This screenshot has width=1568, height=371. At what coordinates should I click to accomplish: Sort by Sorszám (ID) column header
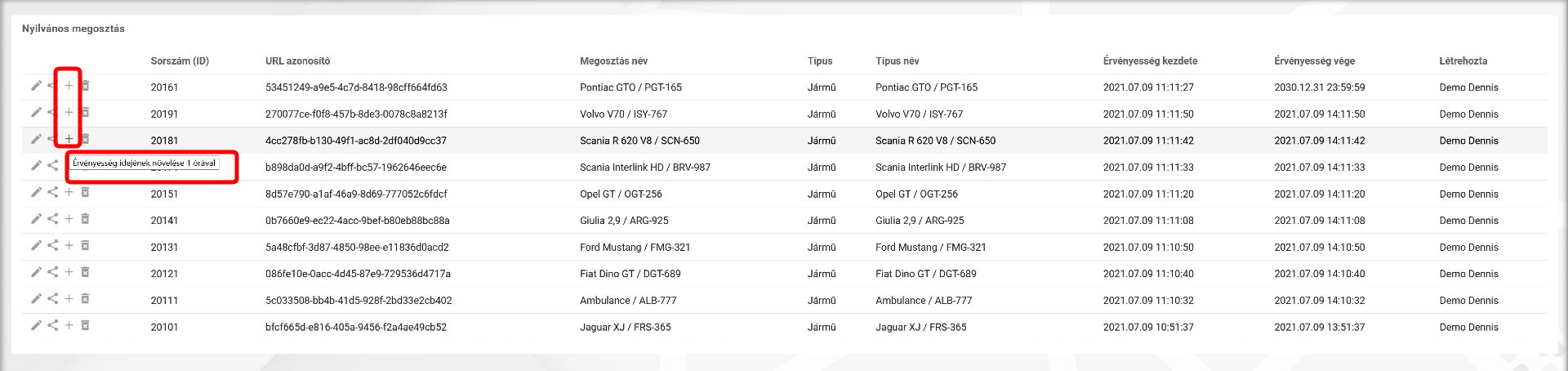(x=180, y=61)
